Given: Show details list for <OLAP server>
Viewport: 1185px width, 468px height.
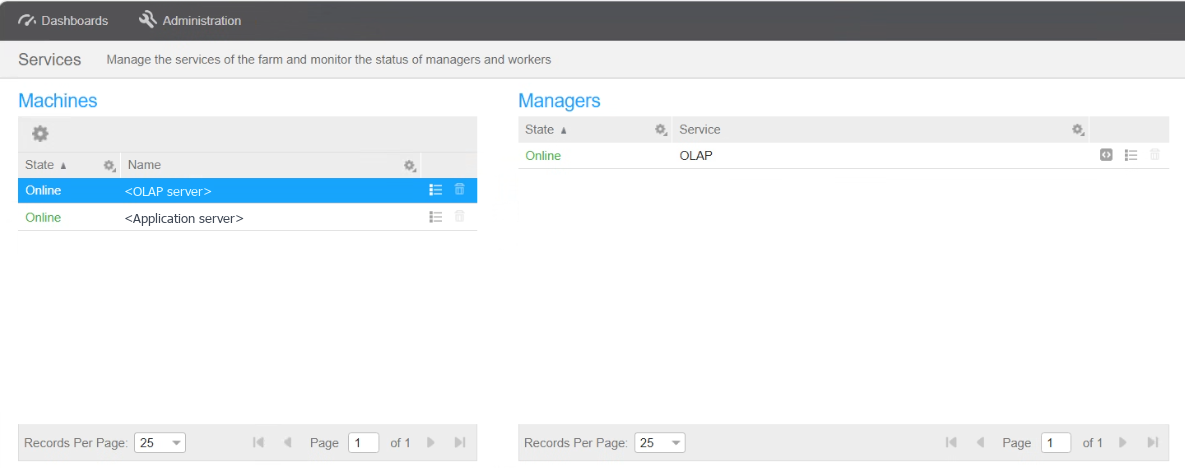Looking at the screenshot, I should (x=435, y=190).
